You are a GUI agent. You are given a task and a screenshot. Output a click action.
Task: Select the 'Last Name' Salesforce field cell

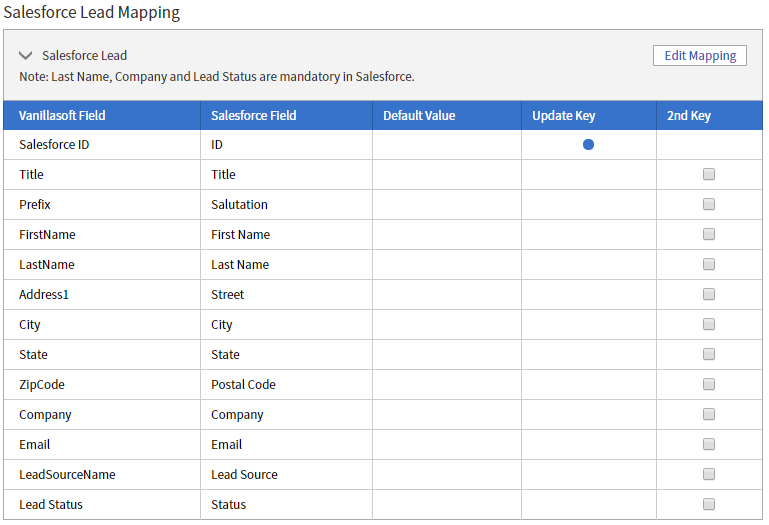[x=286, y=264]
